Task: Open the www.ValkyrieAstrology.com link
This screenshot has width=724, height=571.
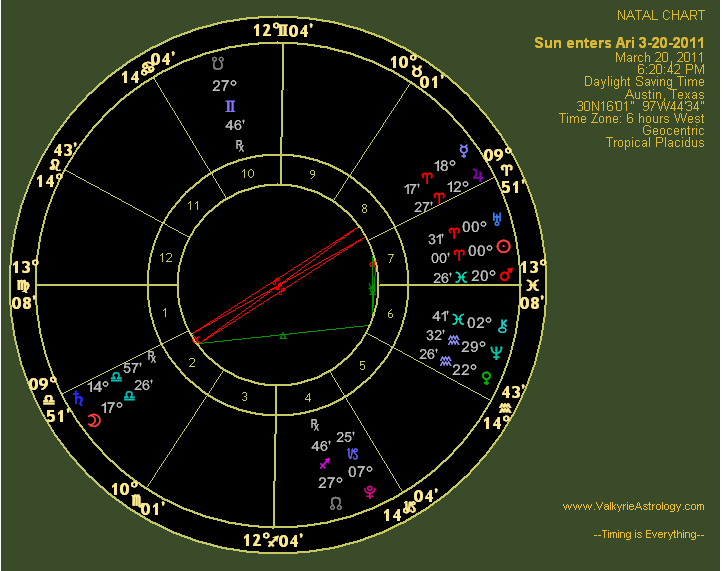Action: (x=633, y=506)
